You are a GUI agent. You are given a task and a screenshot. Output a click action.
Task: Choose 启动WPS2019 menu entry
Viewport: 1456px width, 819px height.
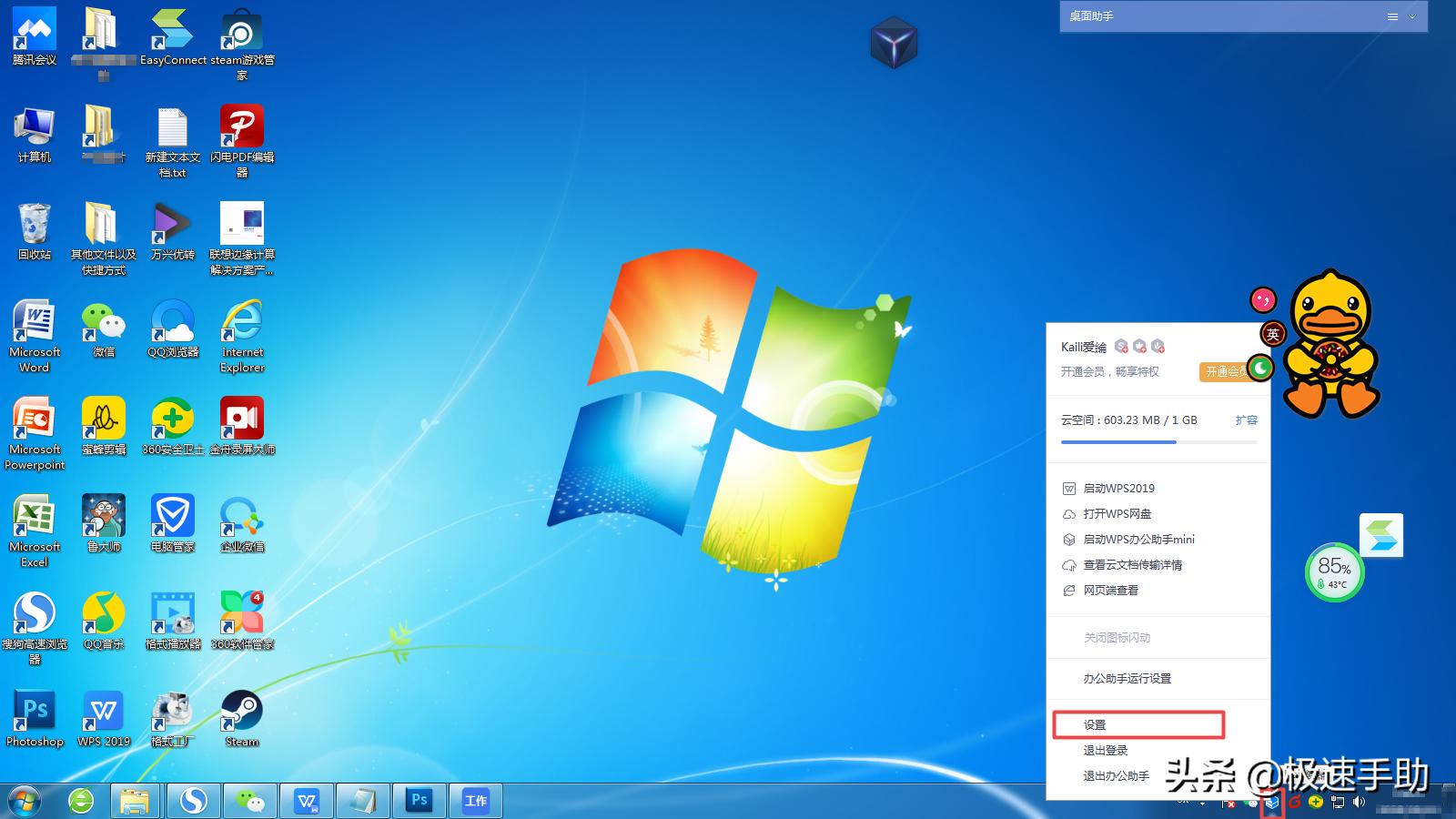(1118, 489)
